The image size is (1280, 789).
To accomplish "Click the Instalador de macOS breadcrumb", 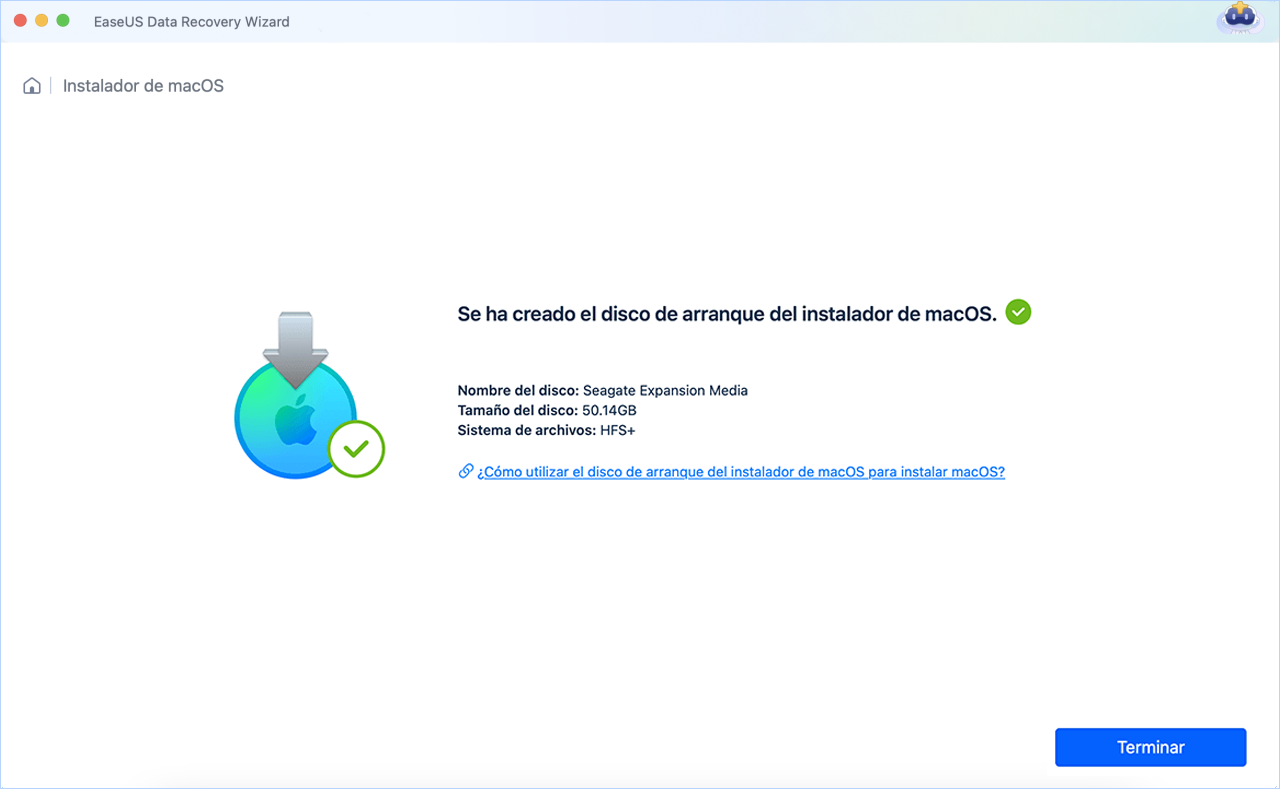I will 143,86.
